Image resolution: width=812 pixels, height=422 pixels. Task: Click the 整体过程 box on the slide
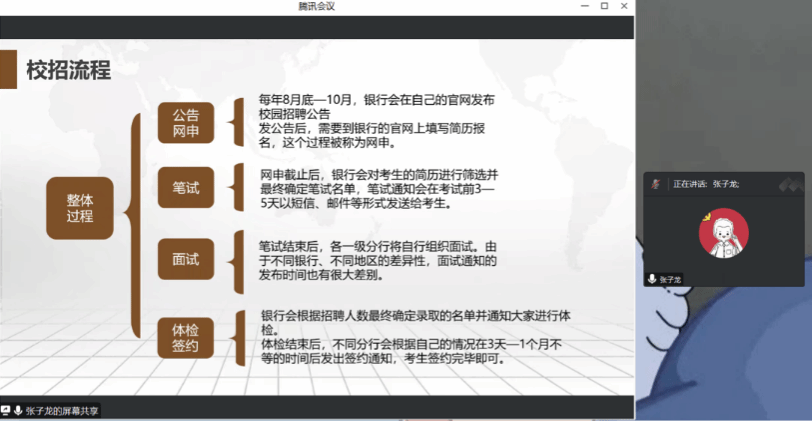79,207
